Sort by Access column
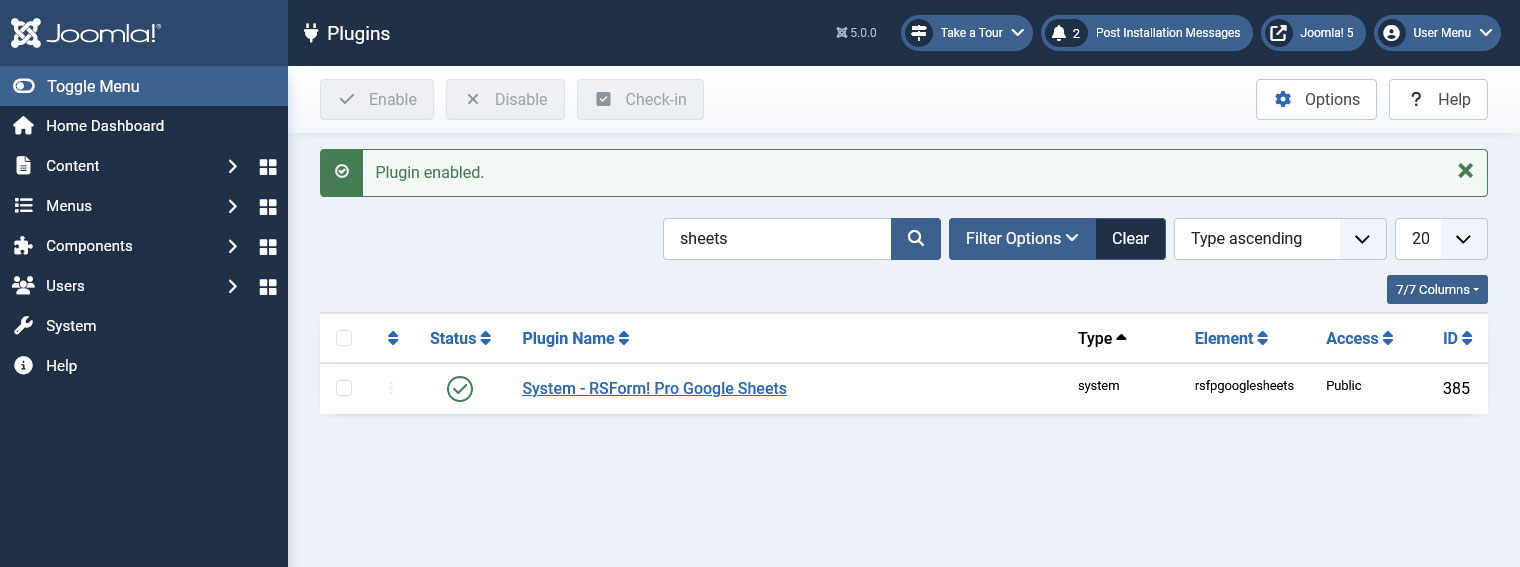Screen dimensions: 1520x567 [1360, 338]
